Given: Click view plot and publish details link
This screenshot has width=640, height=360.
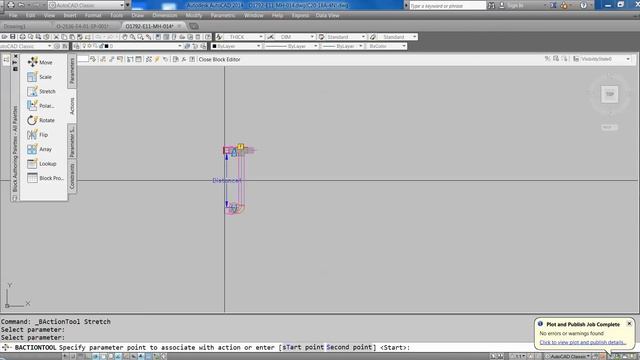Looking at the screenshot, I should pos(582,342).
